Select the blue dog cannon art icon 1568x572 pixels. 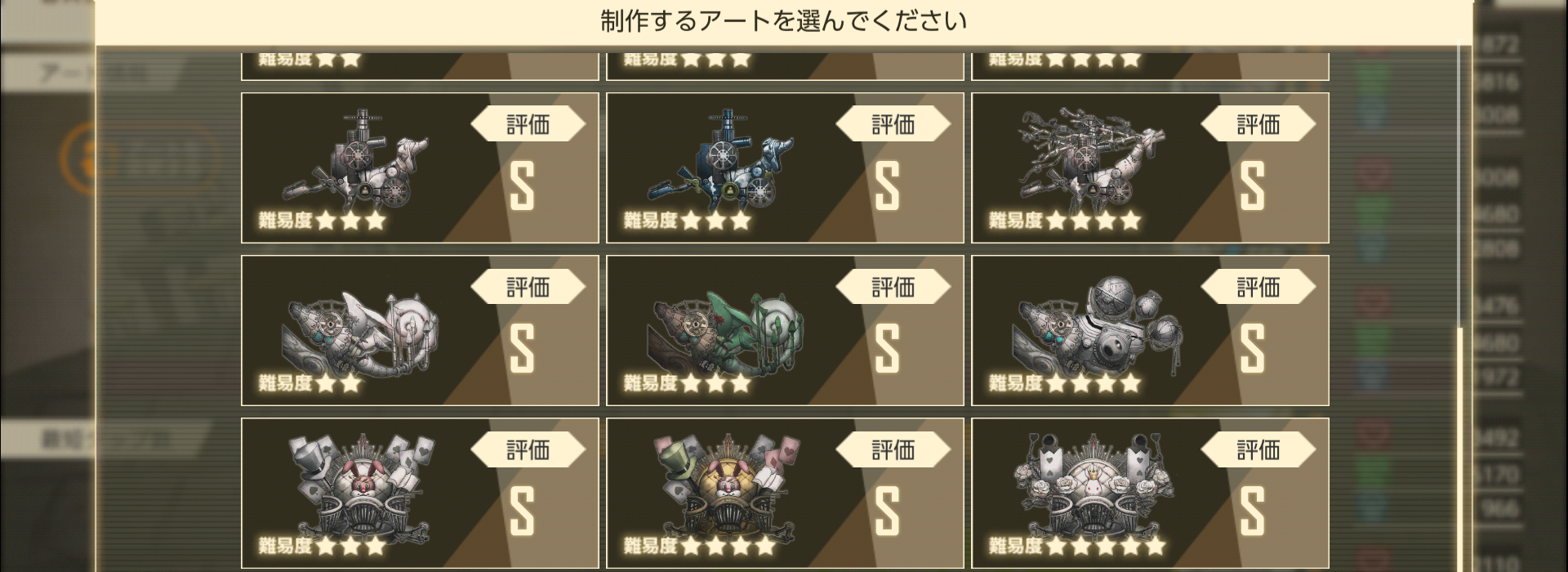[x=720, y=158]
